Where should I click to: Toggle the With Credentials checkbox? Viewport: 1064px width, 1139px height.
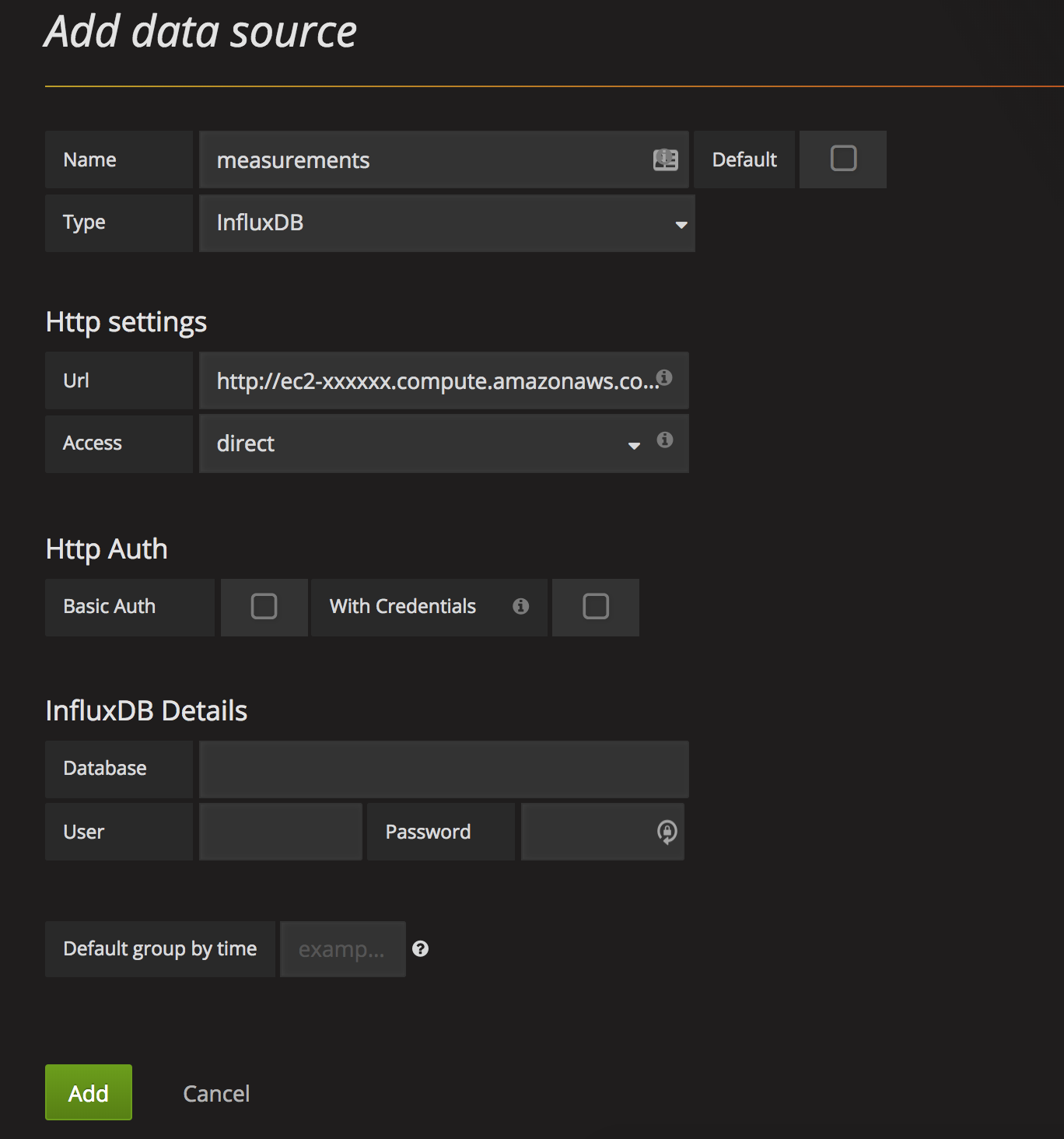[595, 607]
